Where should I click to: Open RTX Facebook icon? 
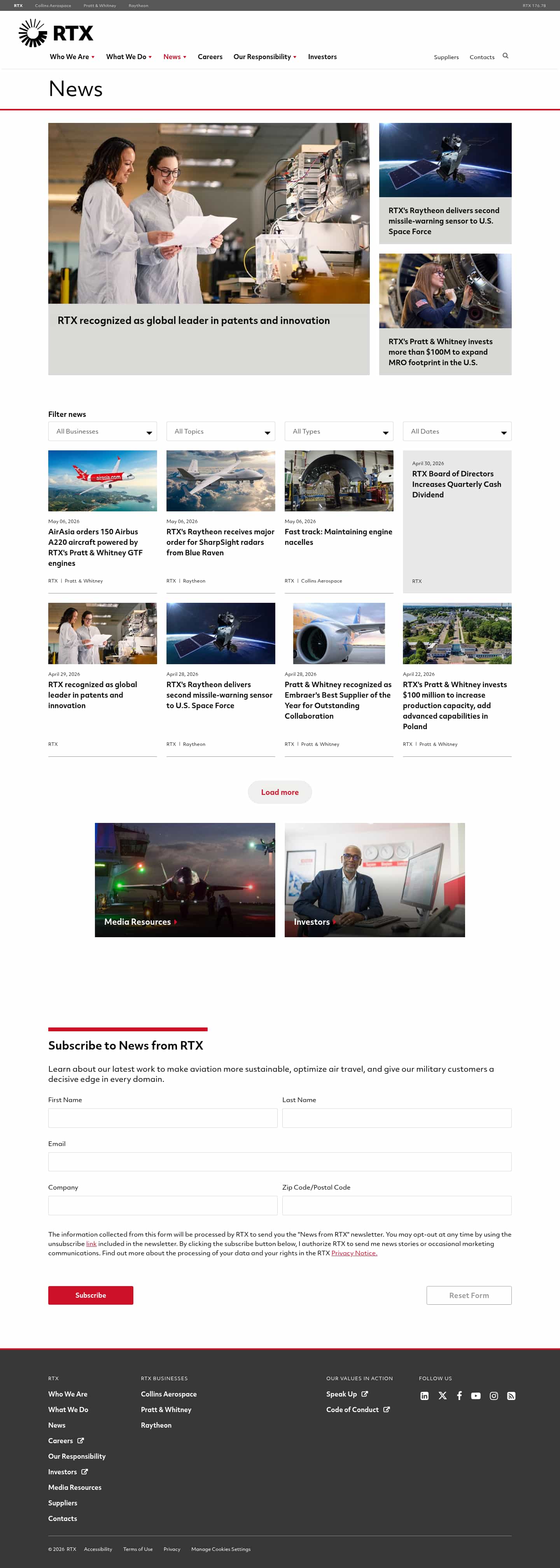[460, 1396]
